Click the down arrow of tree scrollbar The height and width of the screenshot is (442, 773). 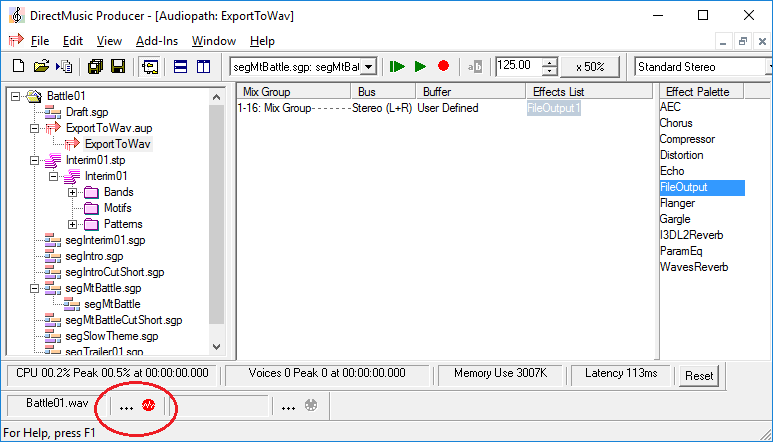tap(216, 347)
